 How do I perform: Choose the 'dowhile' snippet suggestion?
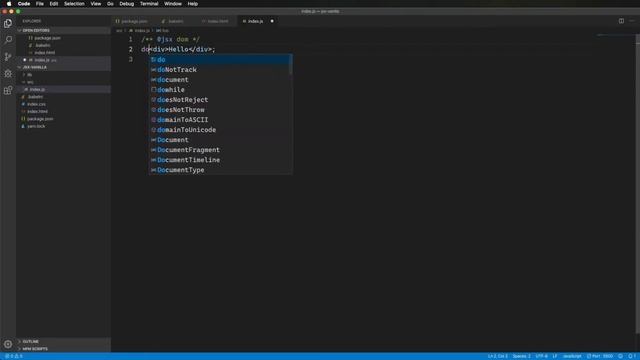pyautogui.click(x=220, y=90)
